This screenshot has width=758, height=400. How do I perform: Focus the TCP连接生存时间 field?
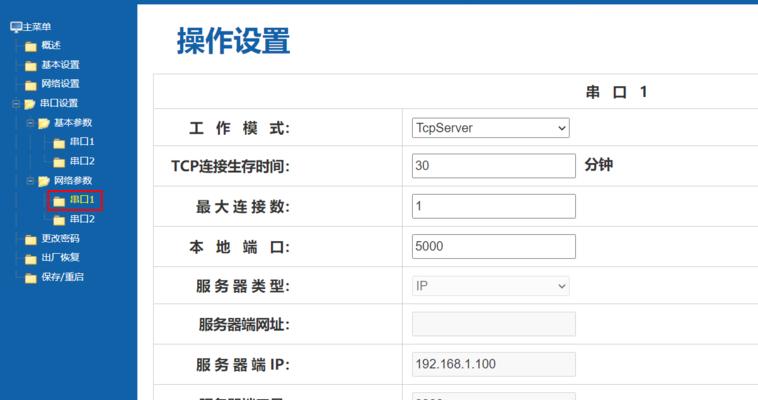pos(494,166)
